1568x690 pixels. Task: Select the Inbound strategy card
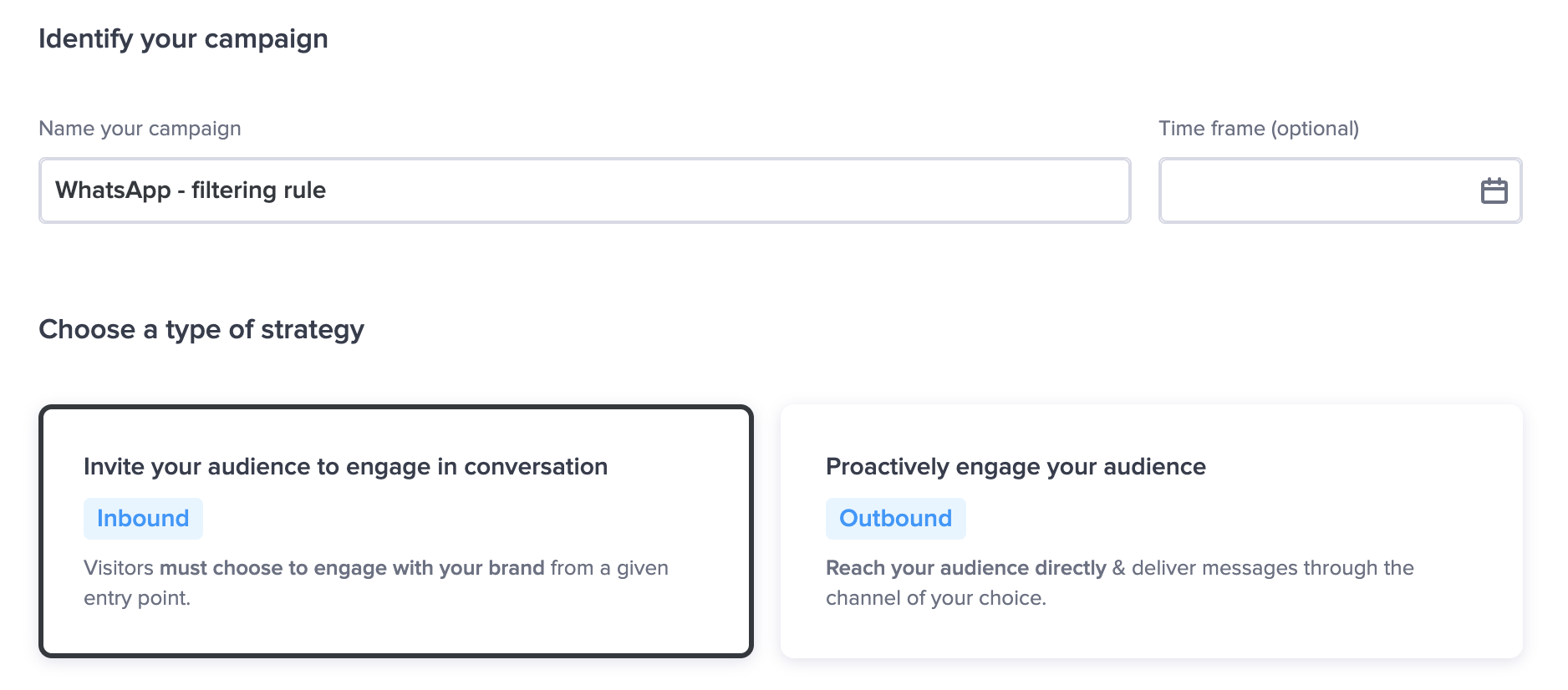click(396, 531)
